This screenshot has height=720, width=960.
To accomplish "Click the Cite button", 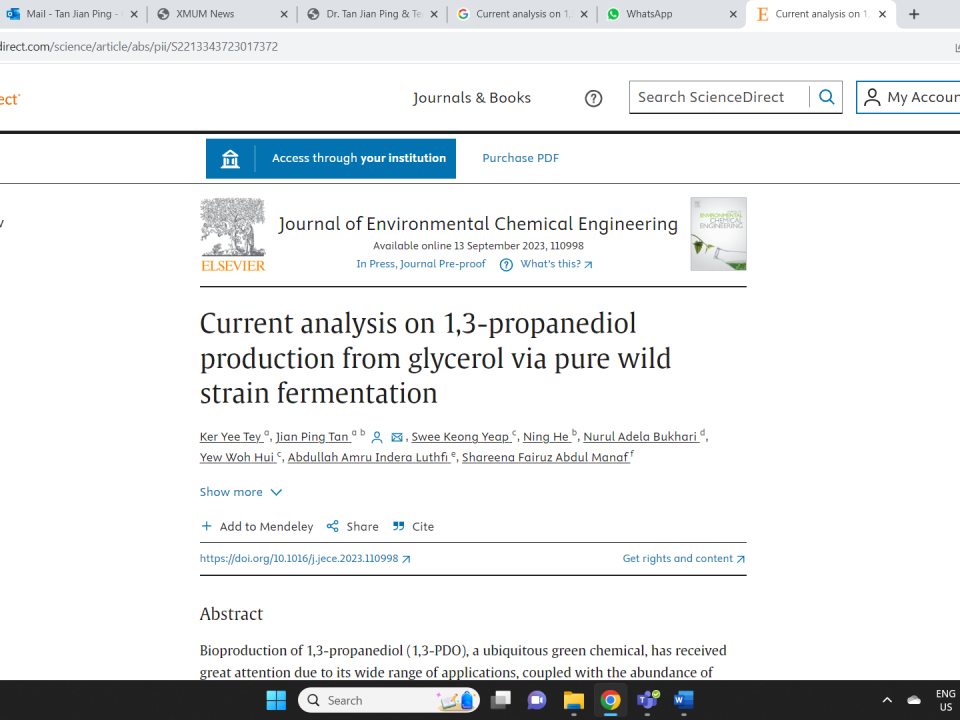I will tap(413, 527).
